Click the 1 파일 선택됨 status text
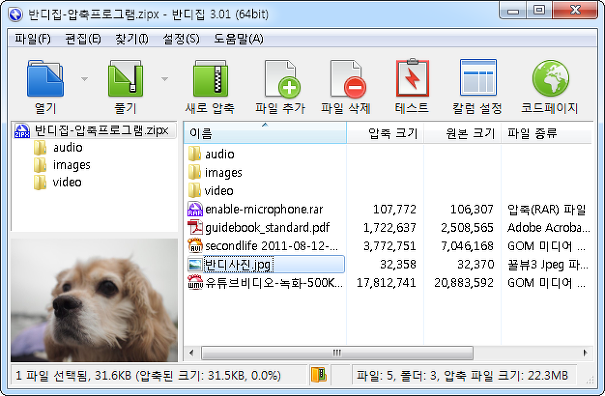 pos(148,376)
